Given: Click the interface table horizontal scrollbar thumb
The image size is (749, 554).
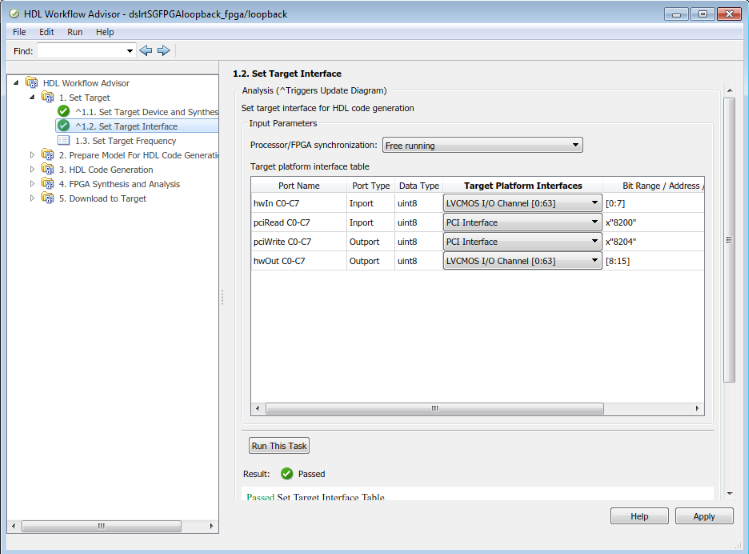Looking at the screenshot, I should coord(434,408).
